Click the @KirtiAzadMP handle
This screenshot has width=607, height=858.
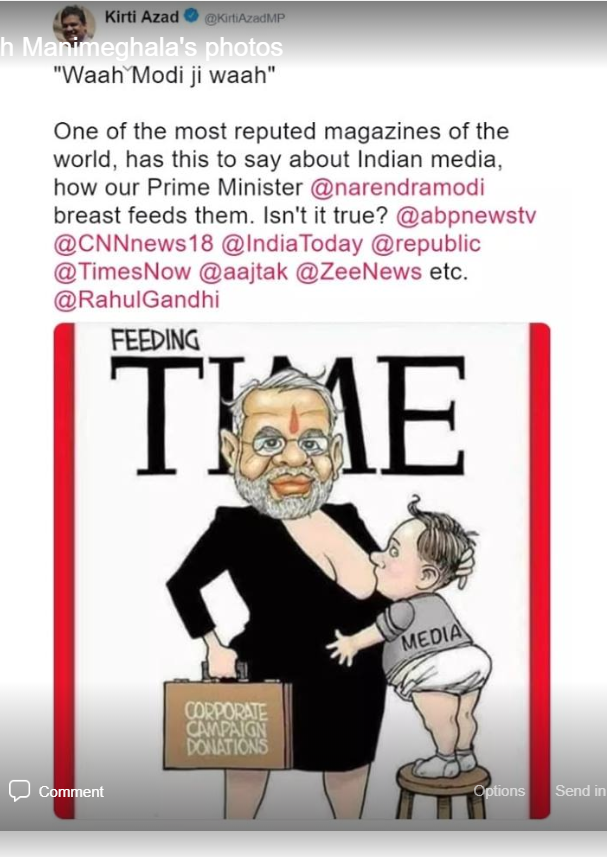244,19
